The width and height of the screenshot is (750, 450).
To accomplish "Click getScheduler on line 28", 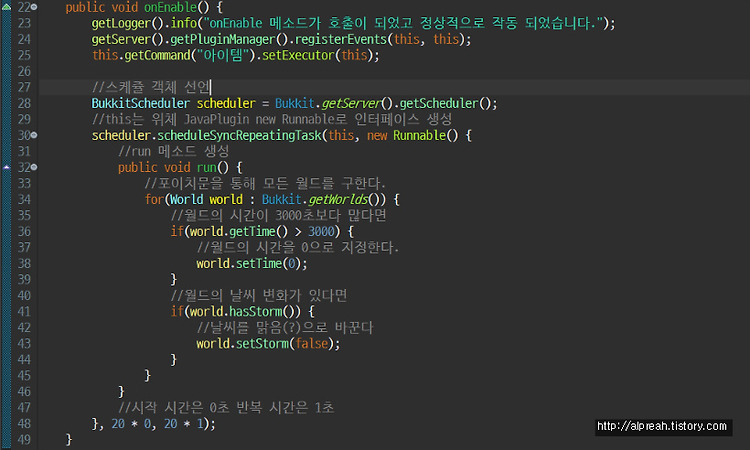I will click(439, 103).
